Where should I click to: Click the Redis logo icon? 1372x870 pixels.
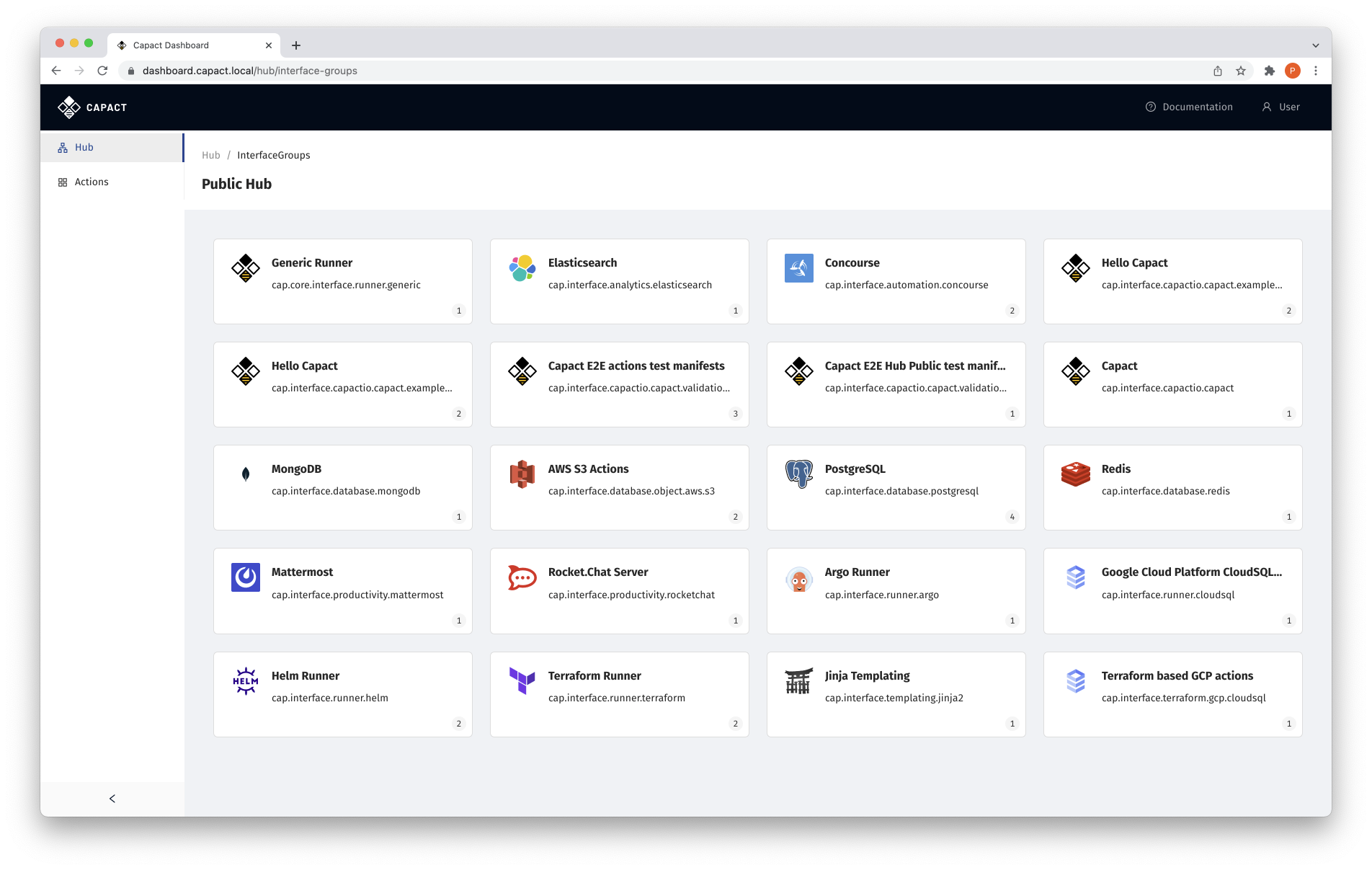coord(1075,474)
